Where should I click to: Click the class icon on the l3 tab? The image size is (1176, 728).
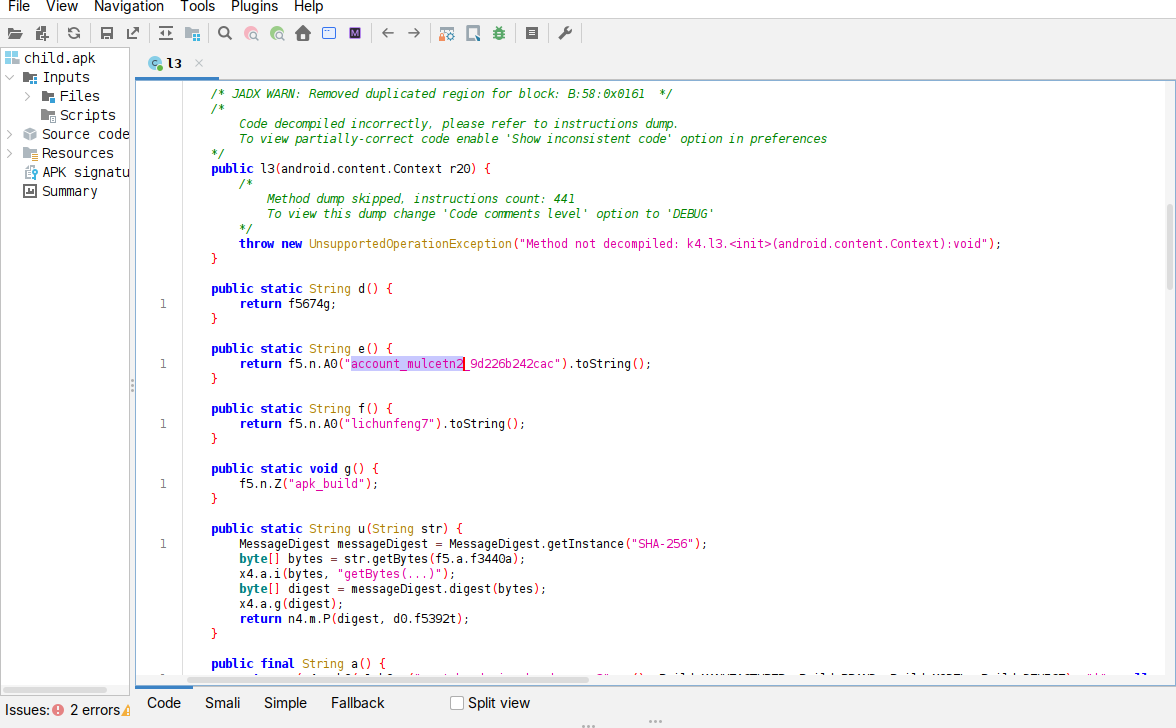(155, 64)
